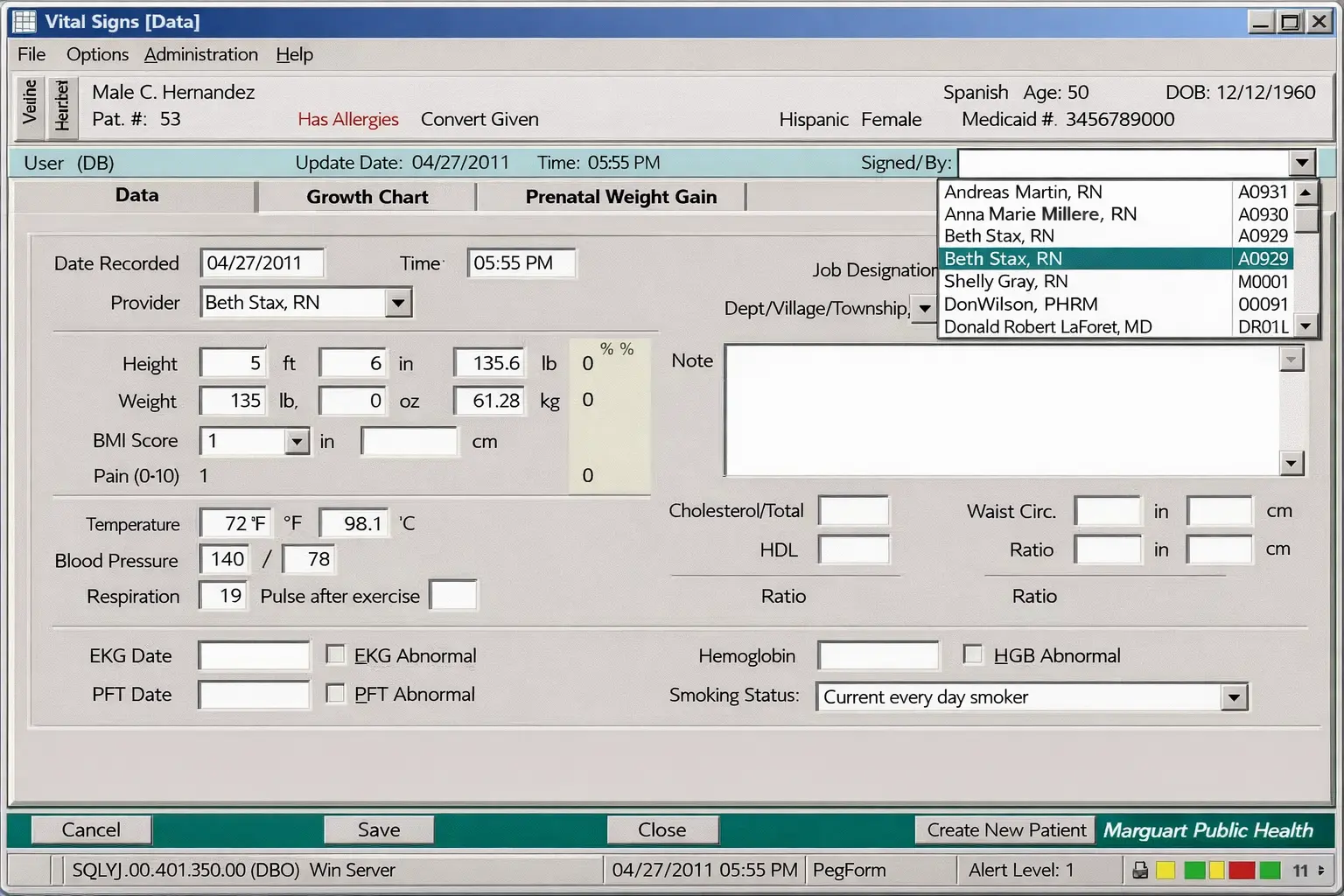Select Shelly Gray, RN from the Signed/By list
Viewport: 1344px width, 896px height.
pos(1005,281)
